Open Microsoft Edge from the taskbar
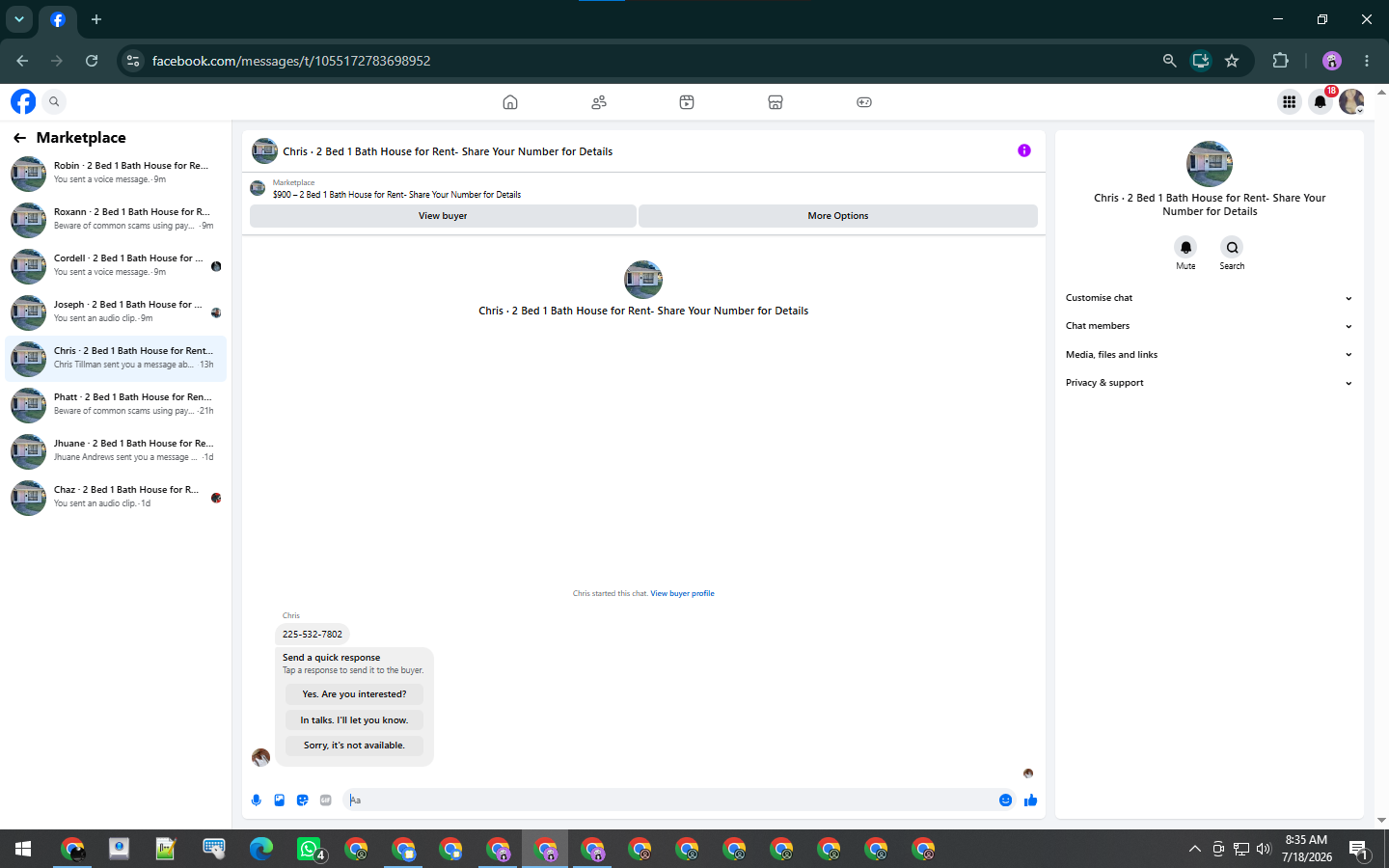 261,849
